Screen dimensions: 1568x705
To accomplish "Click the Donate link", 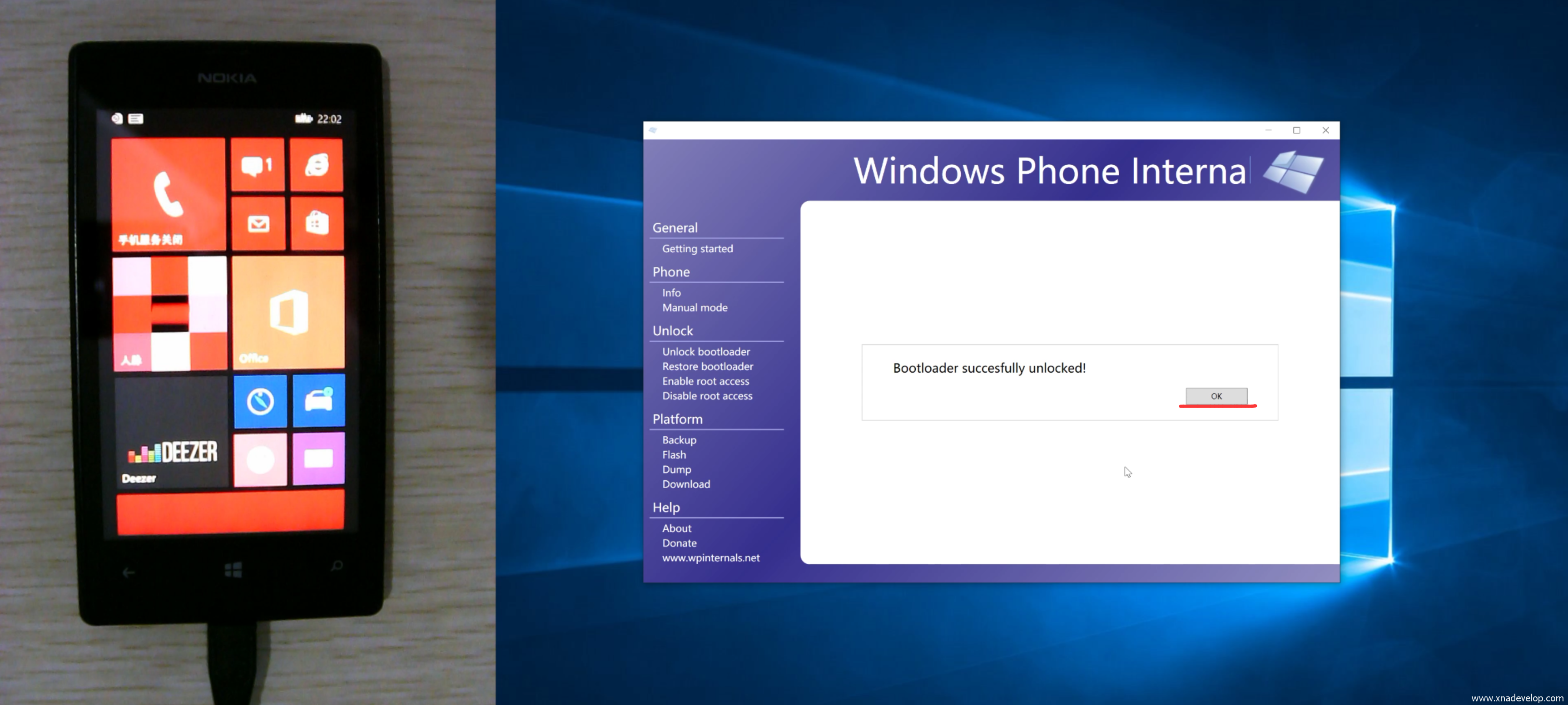I will 679,542.
